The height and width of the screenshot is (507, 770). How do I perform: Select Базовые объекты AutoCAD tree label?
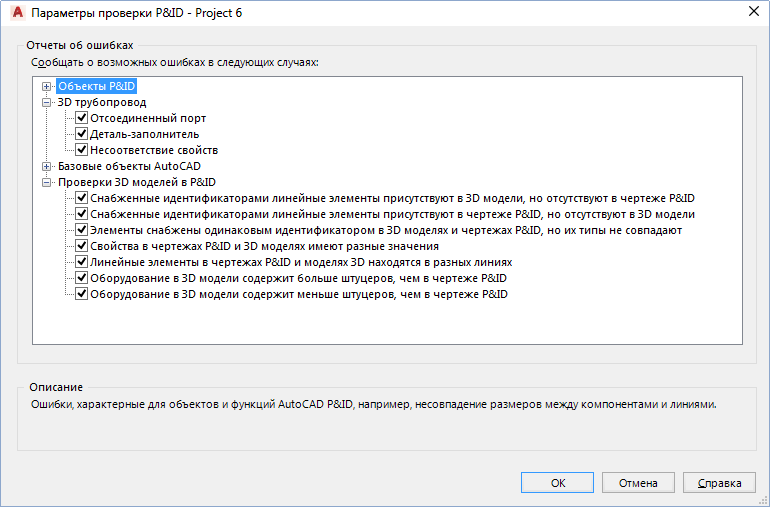point(129,166)
